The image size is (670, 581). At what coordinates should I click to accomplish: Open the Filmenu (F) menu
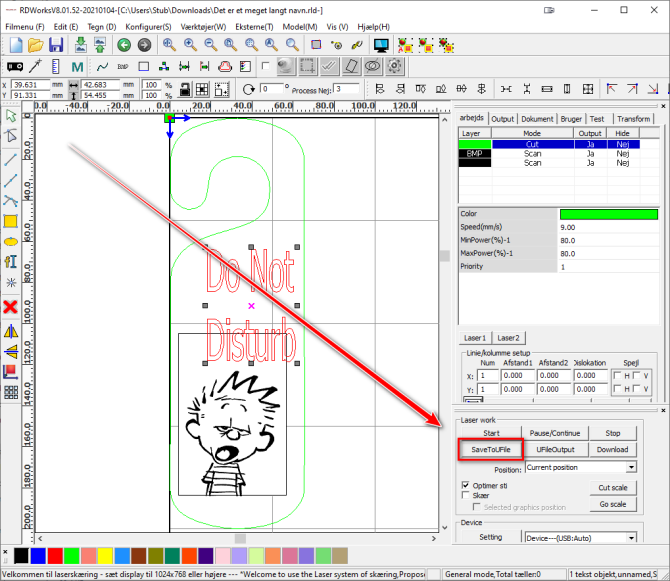click(x=25, y=27)
